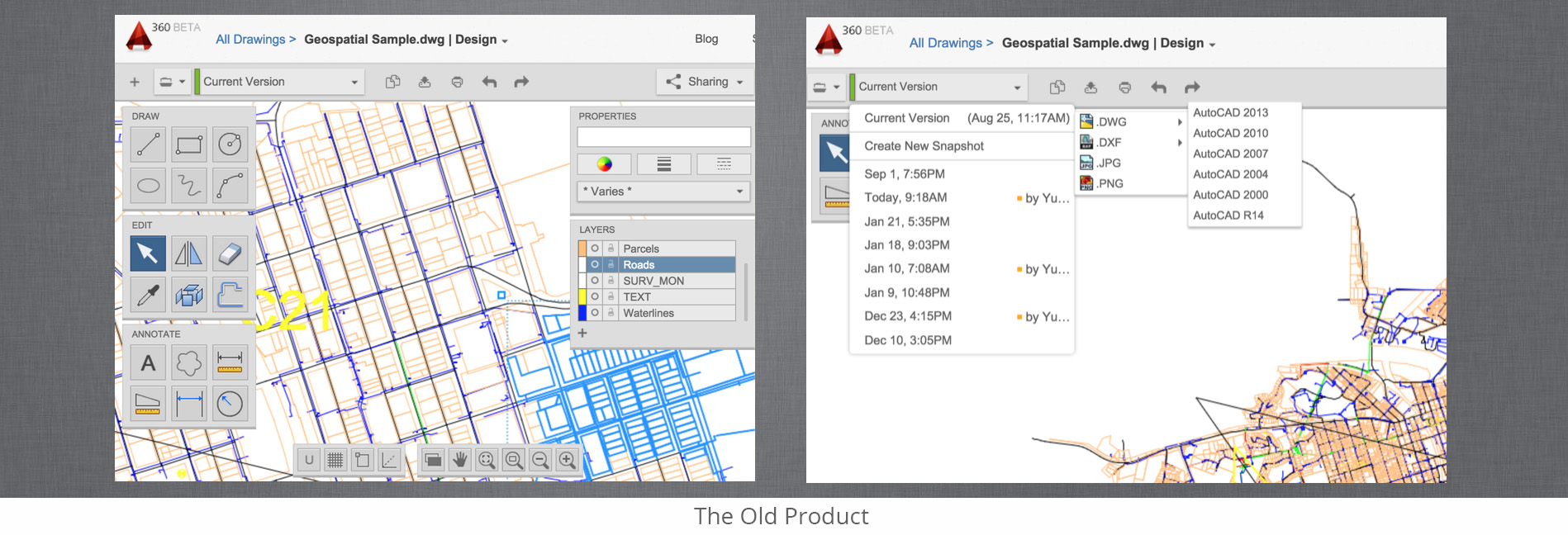Toggle grid display in bottom toolbar
Screen dimensions: 1568x535
click(x=335, y=460)
